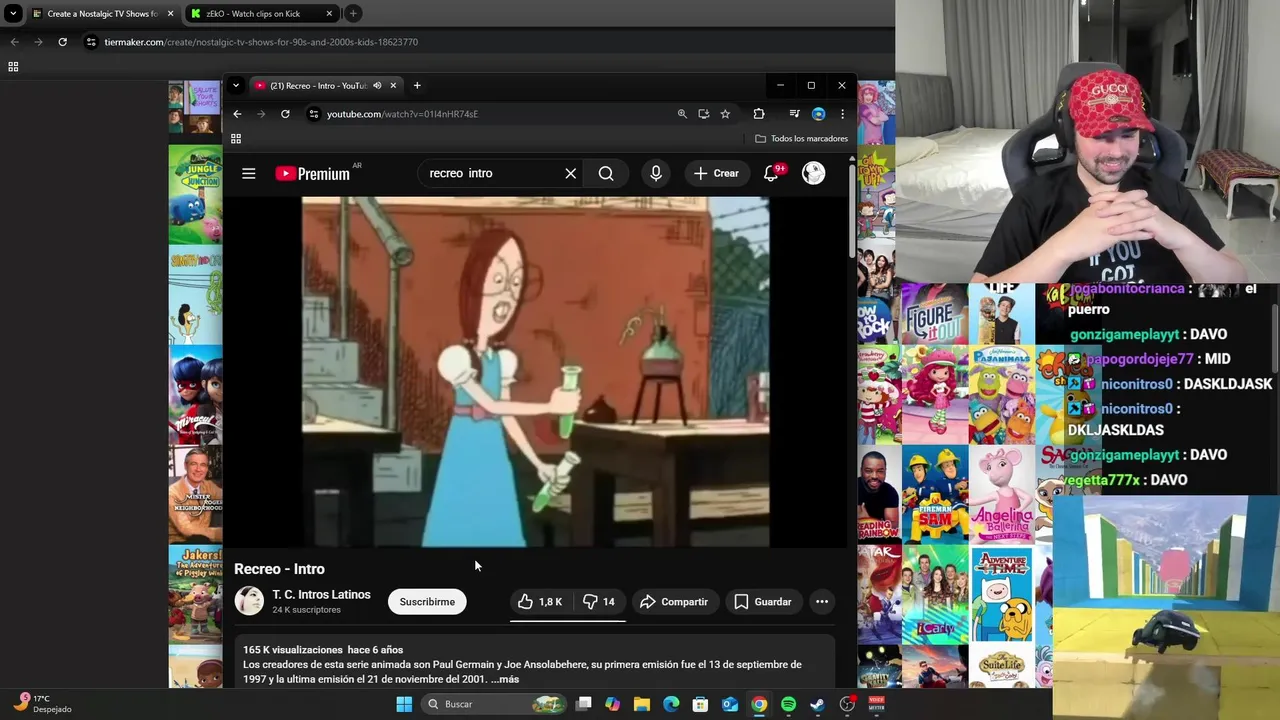Open the media controls toolbar icon
Screen dimensions: 1280x720
click(x=794, y=114)
